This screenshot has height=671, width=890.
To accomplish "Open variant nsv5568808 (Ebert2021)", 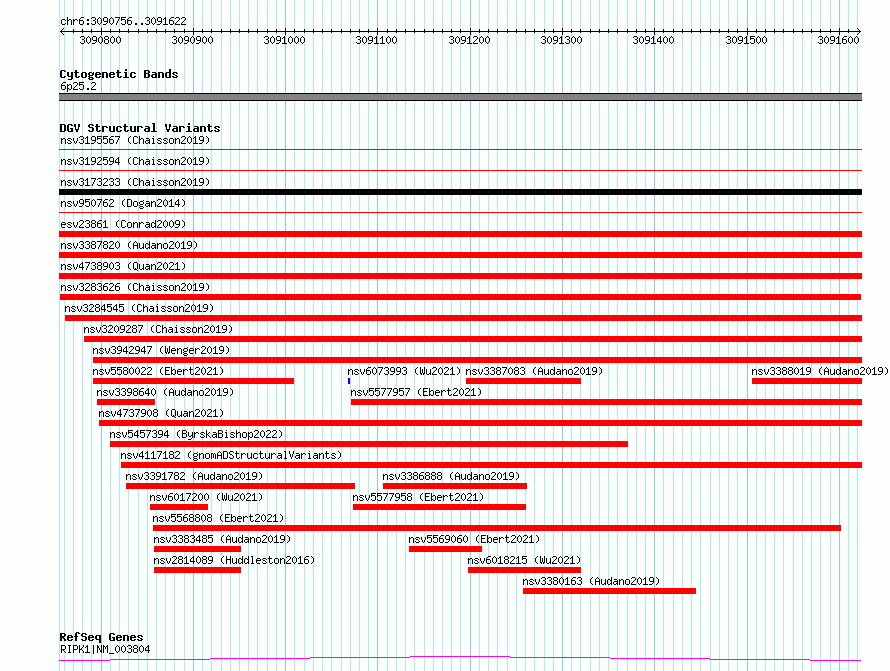I will tap(219, 518).
